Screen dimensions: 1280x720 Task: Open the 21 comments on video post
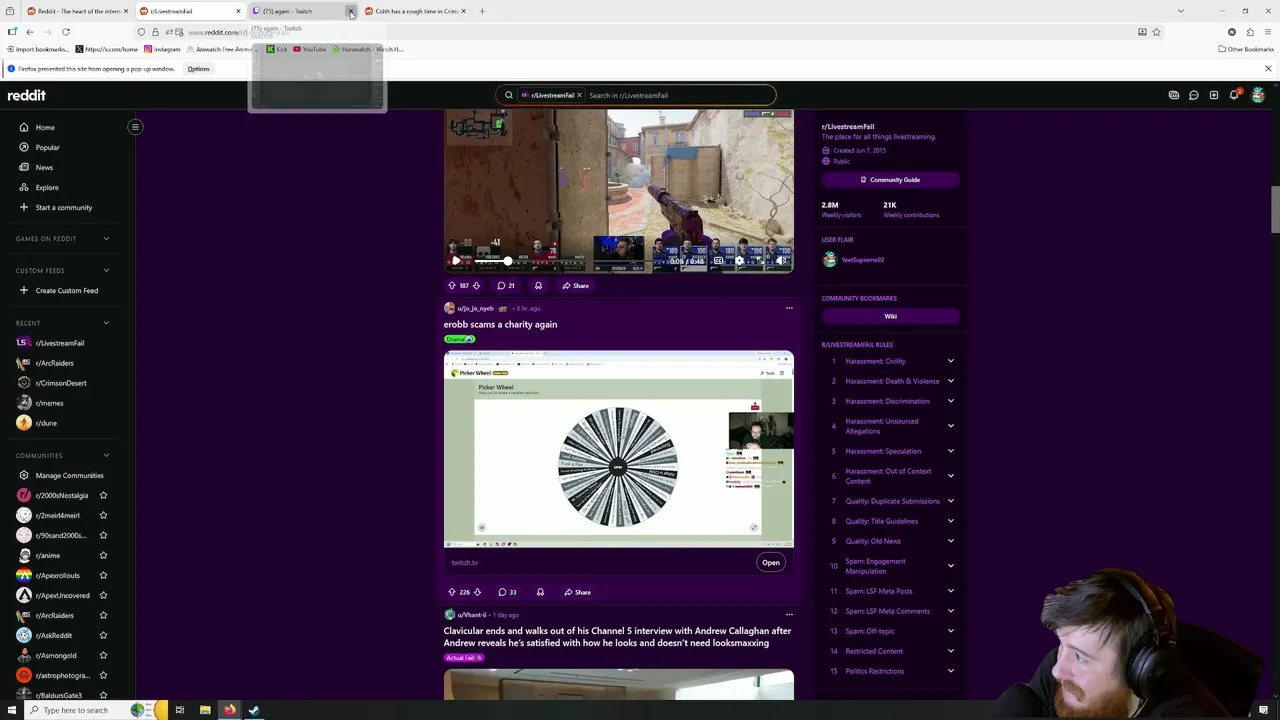[506, 286]
